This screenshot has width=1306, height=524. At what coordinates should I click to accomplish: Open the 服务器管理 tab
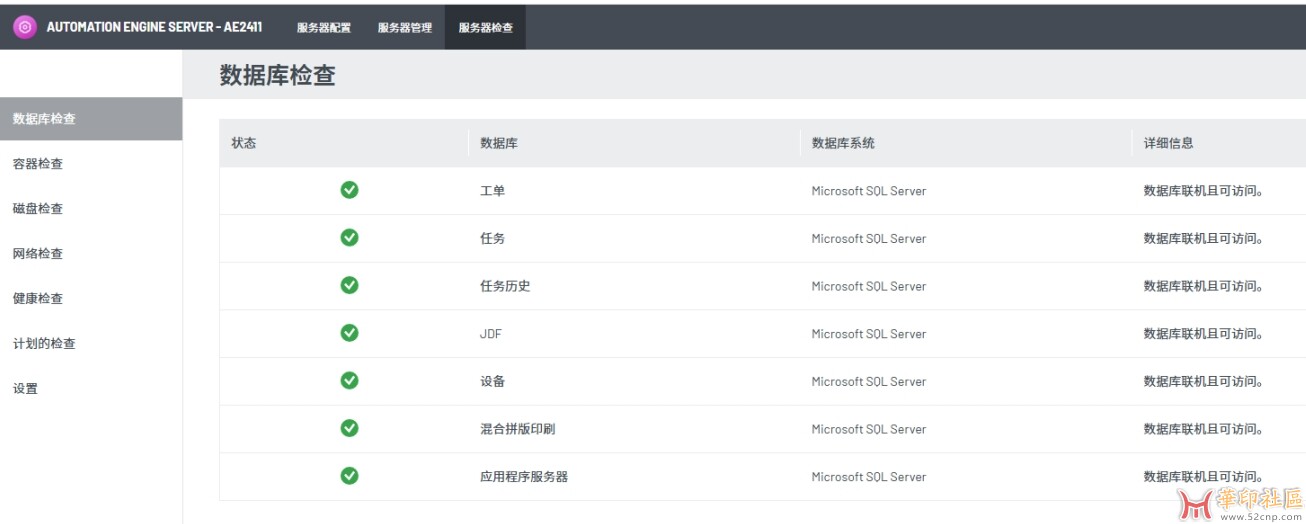pyautogui.click(x=405, y=28)
